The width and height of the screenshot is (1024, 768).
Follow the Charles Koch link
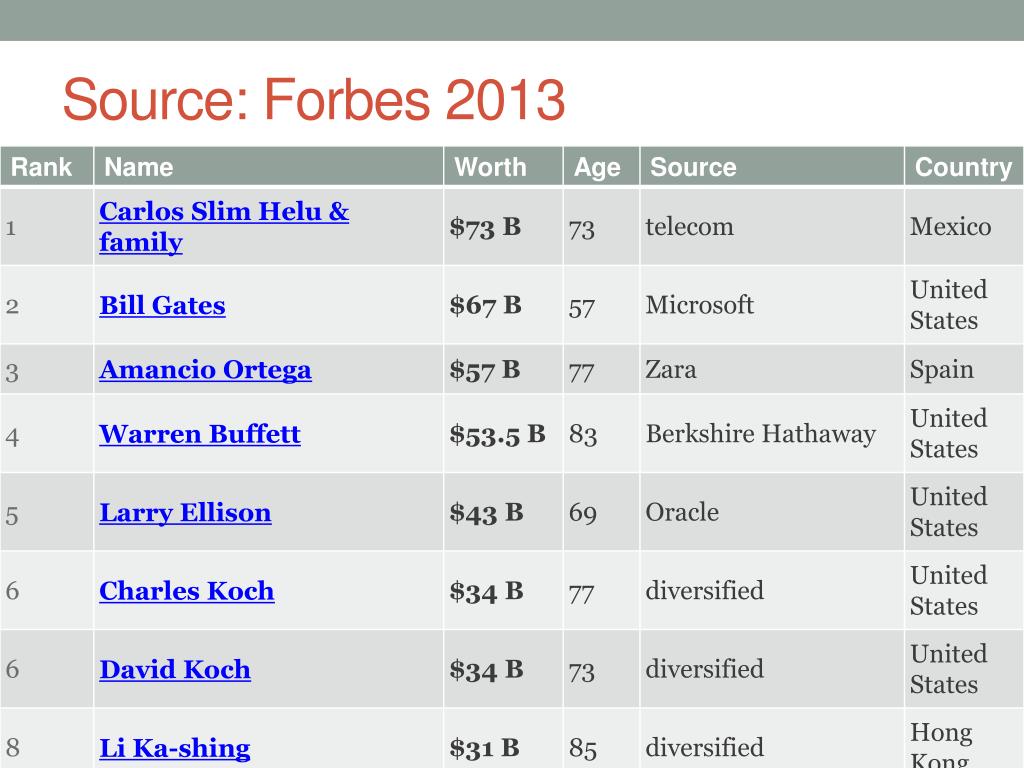coord(187,590)
